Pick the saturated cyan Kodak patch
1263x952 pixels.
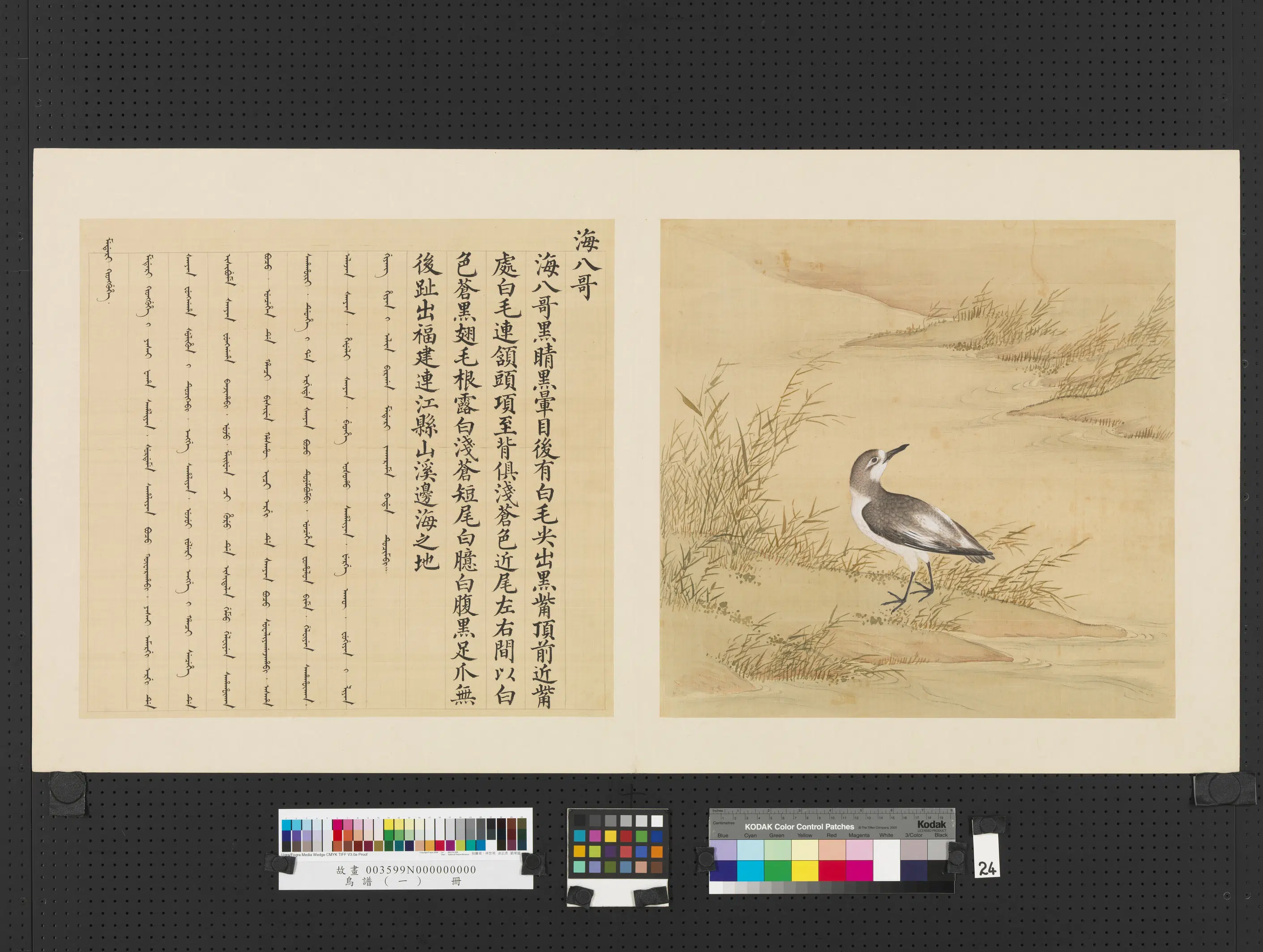click(x=751, y=871)
